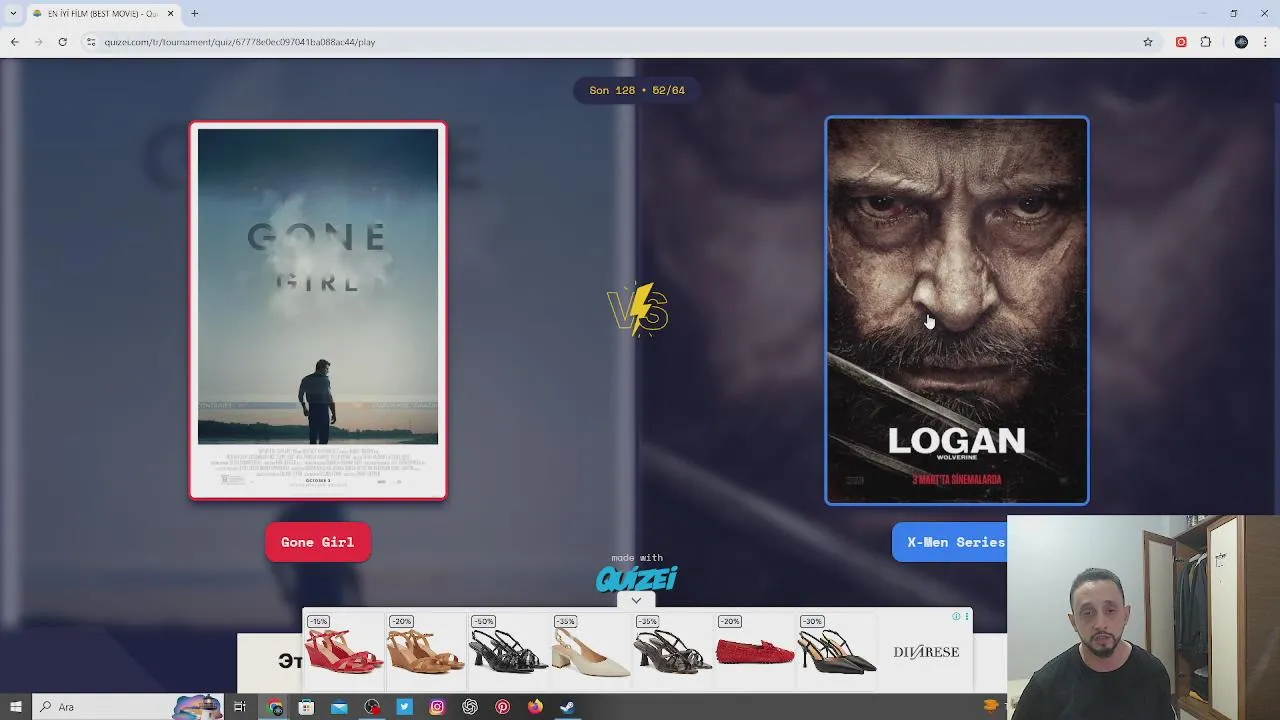Click the browser forward arrow

38,42
